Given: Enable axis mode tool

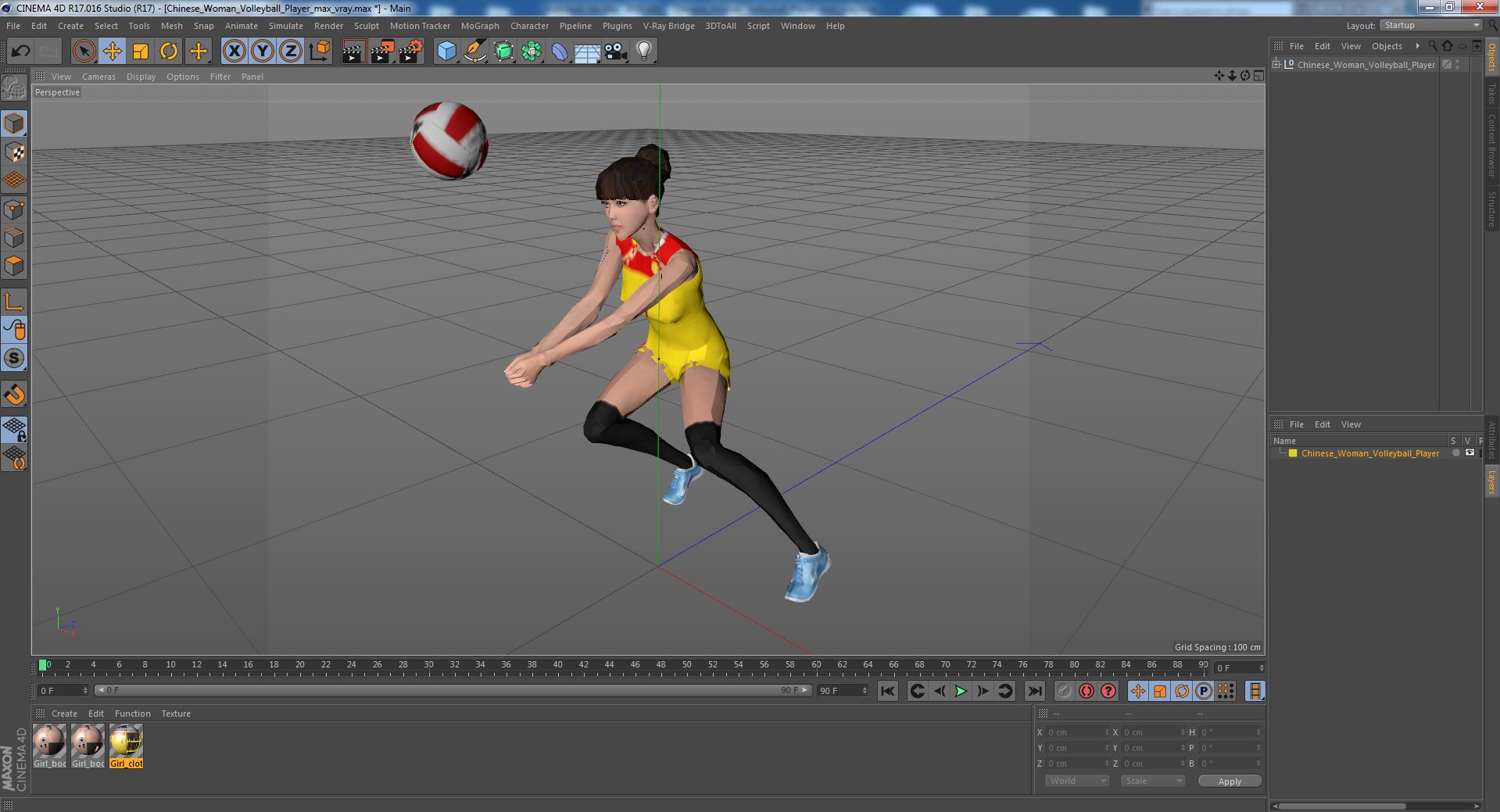Looking at the screenshot, I should tap(14, 302).
